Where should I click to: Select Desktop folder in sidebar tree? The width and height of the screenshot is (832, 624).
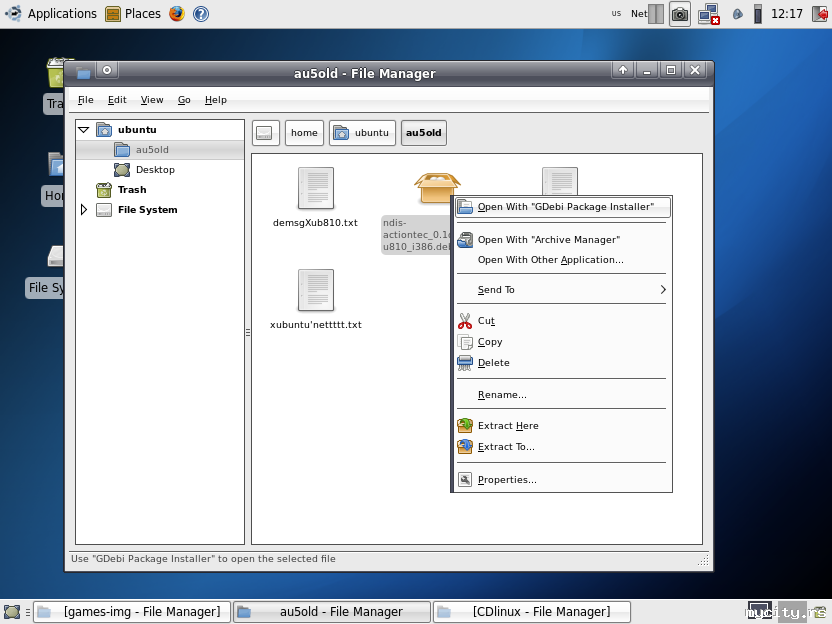[155, 170]
